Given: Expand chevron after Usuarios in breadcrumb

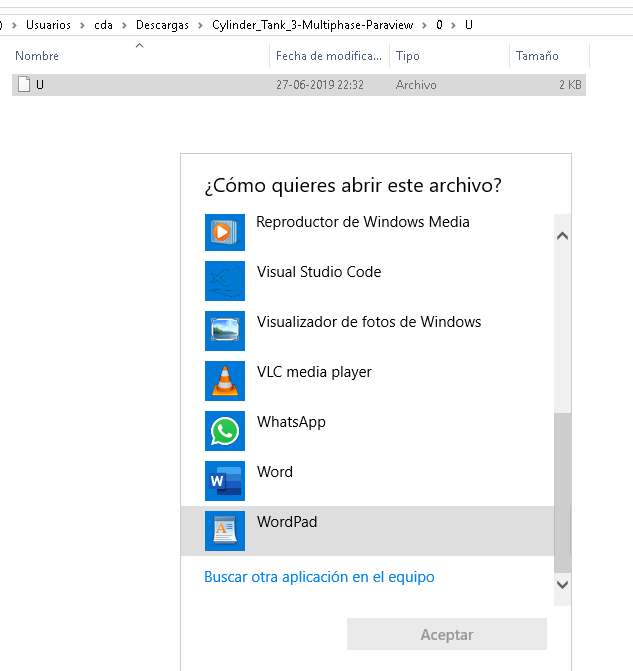Looking at the screenshot, I should 82,26.
